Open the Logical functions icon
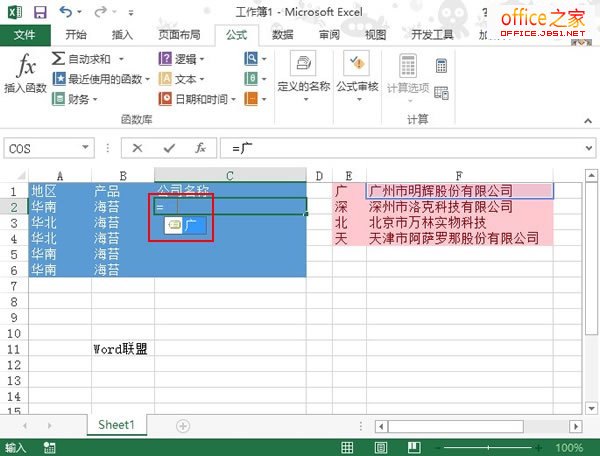Screen dimensions: 600x456 (165, 59)
